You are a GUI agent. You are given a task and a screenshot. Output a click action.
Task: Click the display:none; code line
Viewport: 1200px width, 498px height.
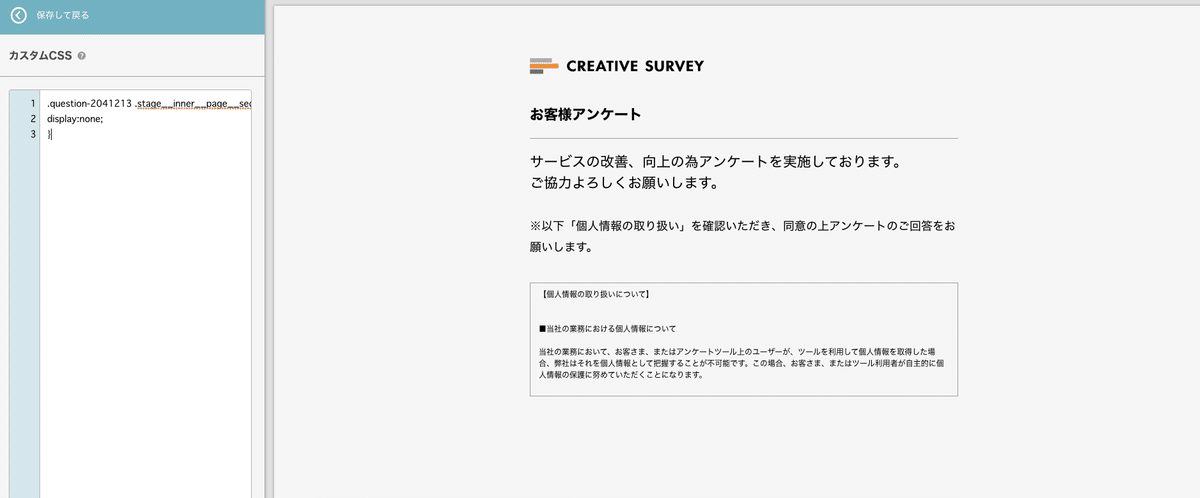[75, 119]
